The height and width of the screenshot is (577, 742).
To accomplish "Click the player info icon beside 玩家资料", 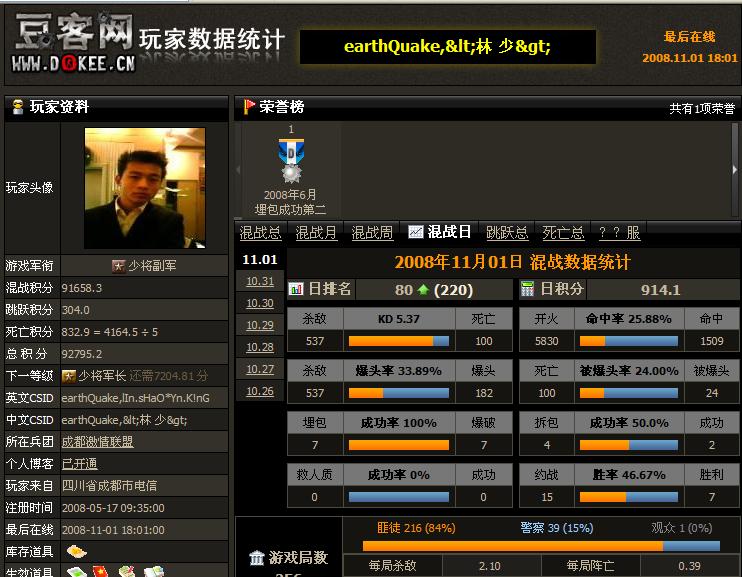I will pos(16,107).
